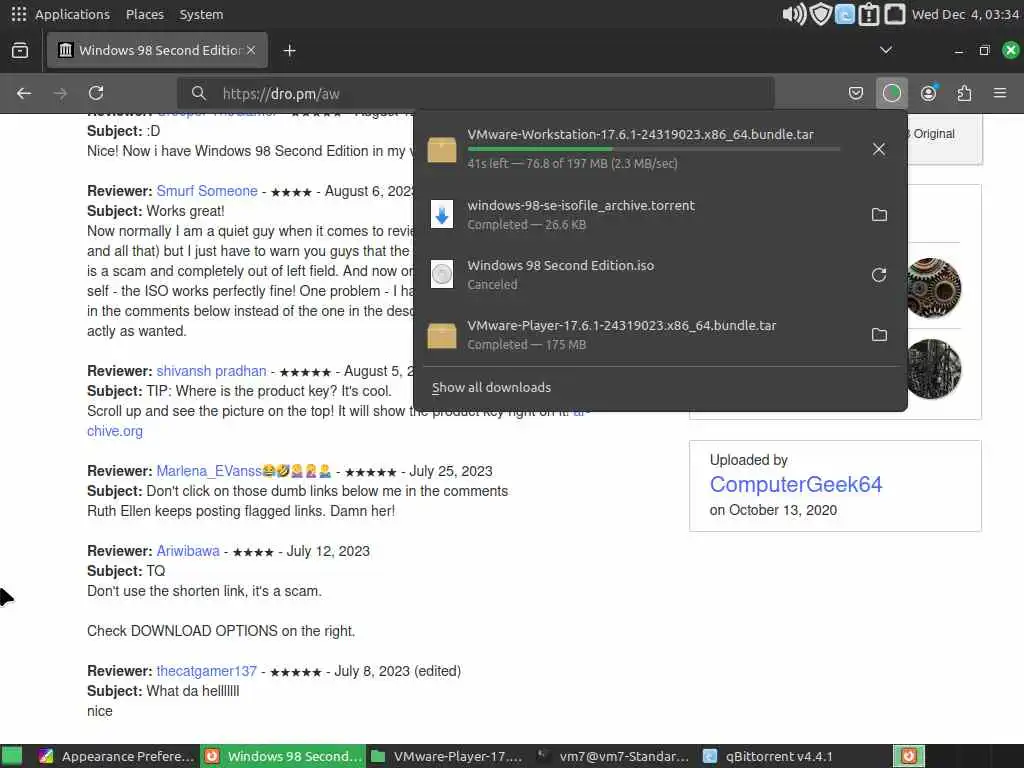Select the Windows 98 Second Edition tab

pos(157,50)
